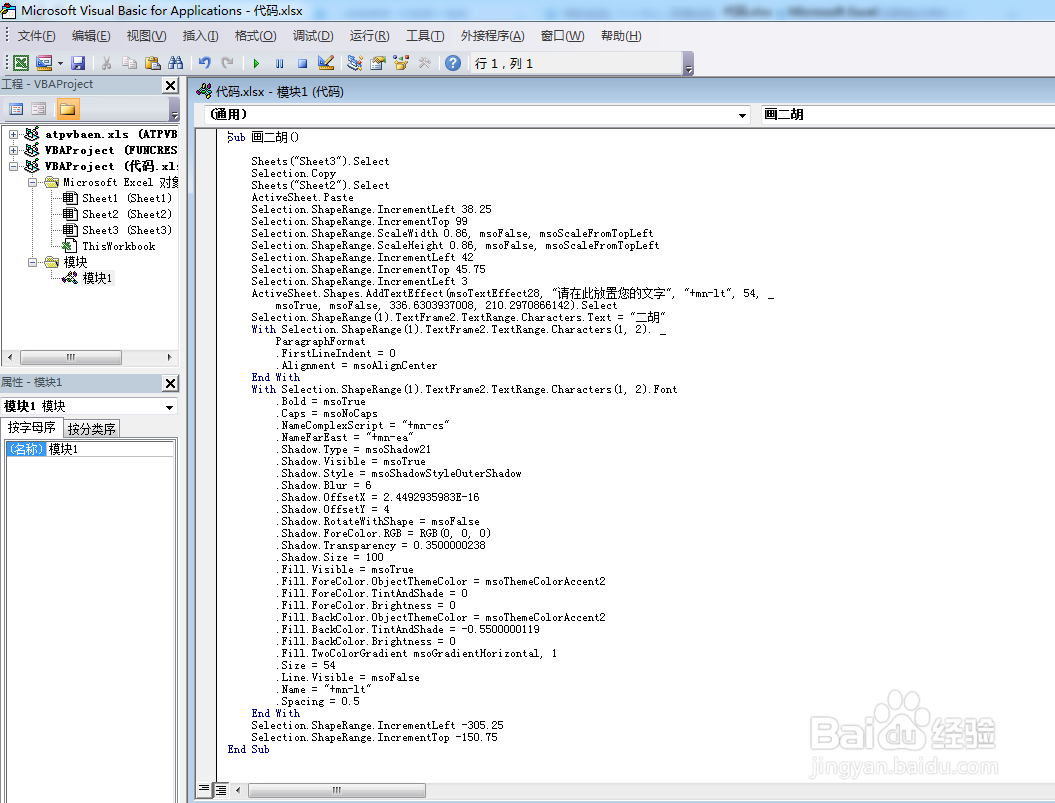This screenshot has height=803, width=1055.
Task: Open Project Explorer toolbar icon
Action: tap(355, 63)
